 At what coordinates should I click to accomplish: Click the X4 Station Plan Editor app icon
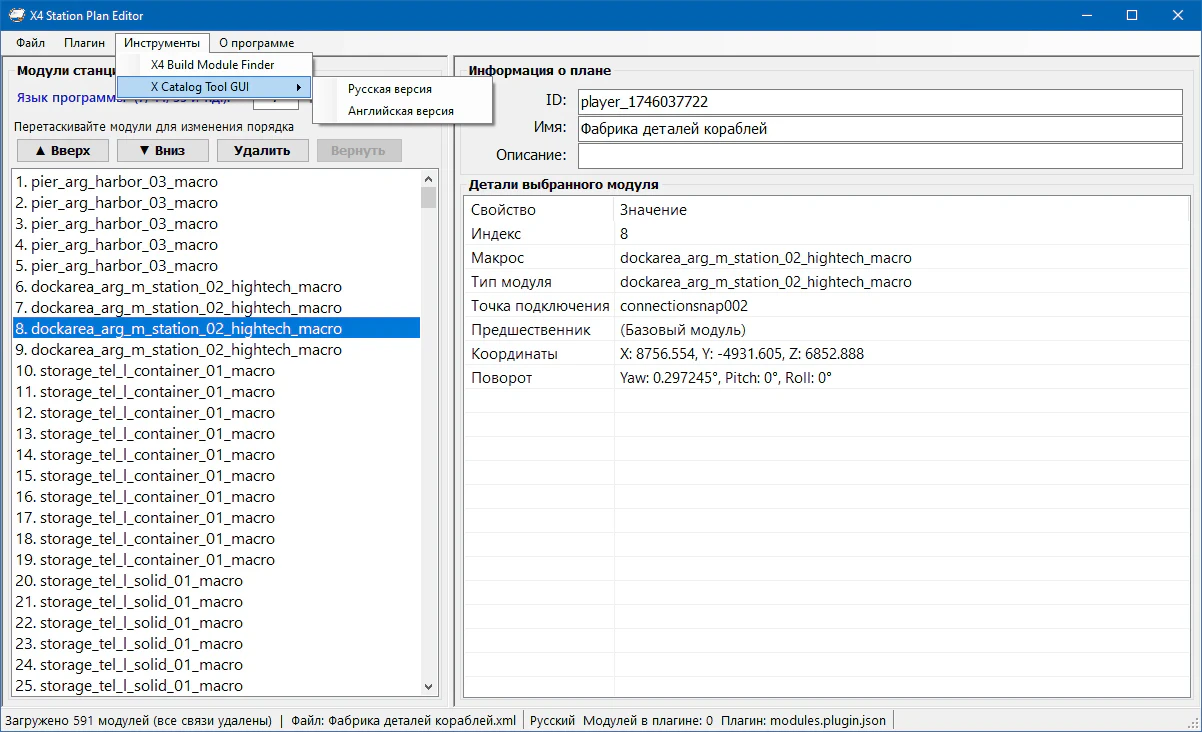(18, 15)
